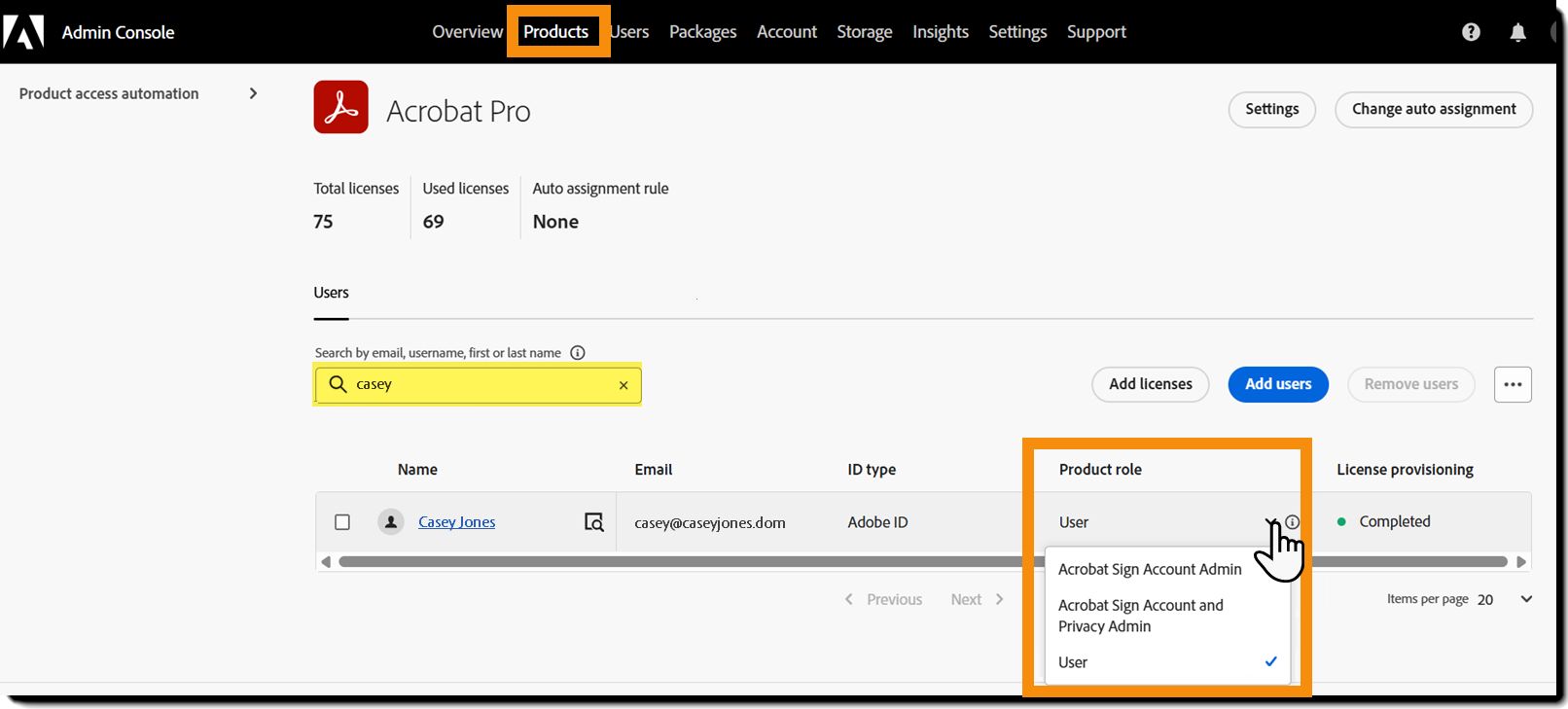Click the Total licenses value 75

(x=323, y=222)
